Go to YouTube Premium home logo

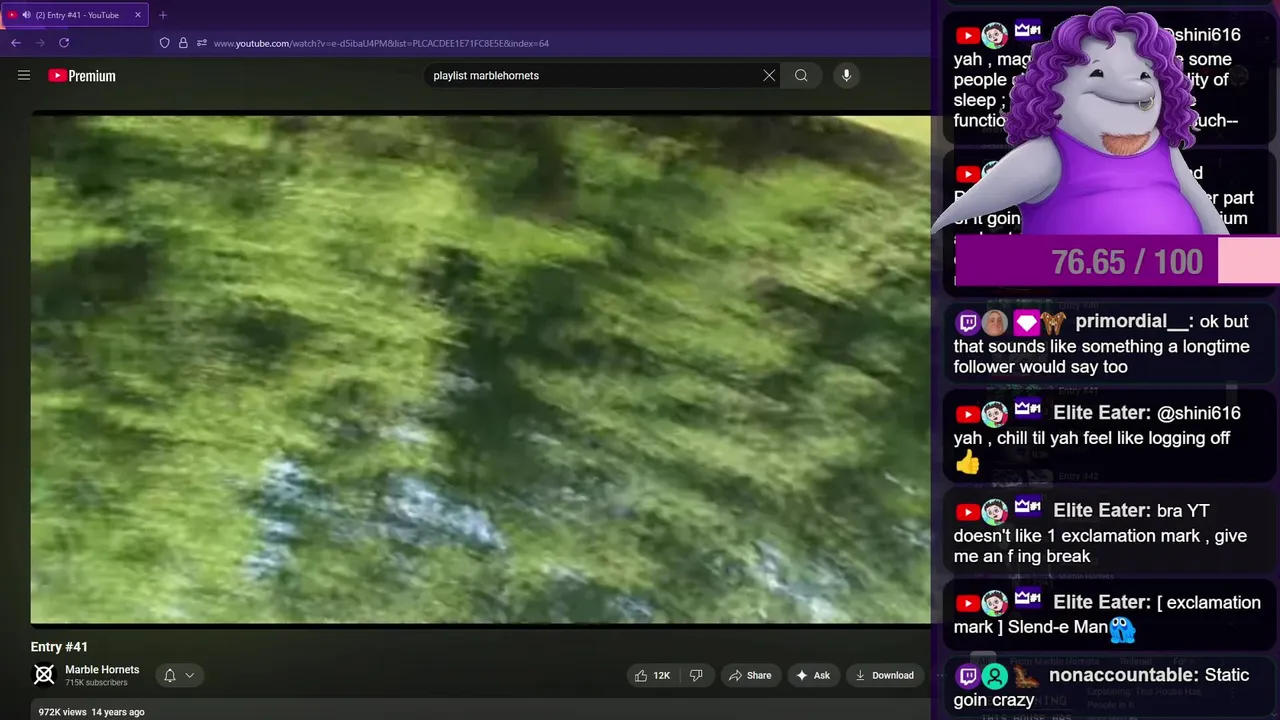(x=81, y=76)
